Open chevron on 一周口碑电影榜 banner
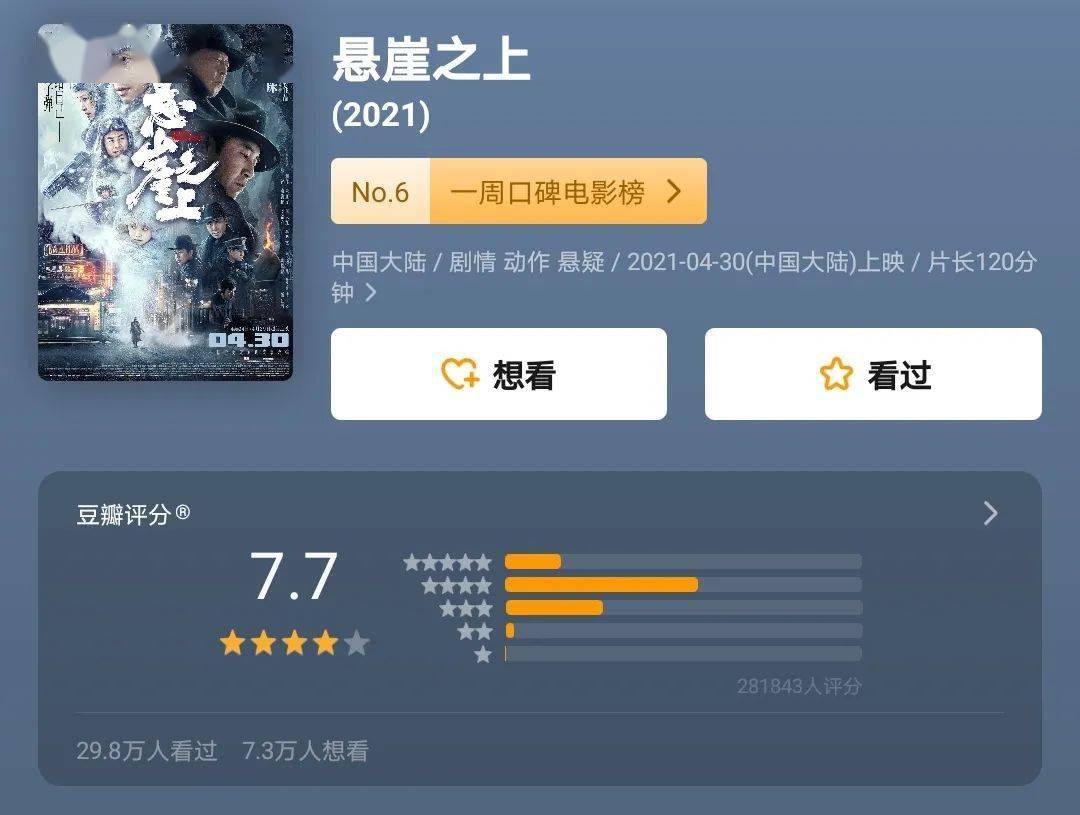The image size is (1080, 815). click(x=674, y=191)
